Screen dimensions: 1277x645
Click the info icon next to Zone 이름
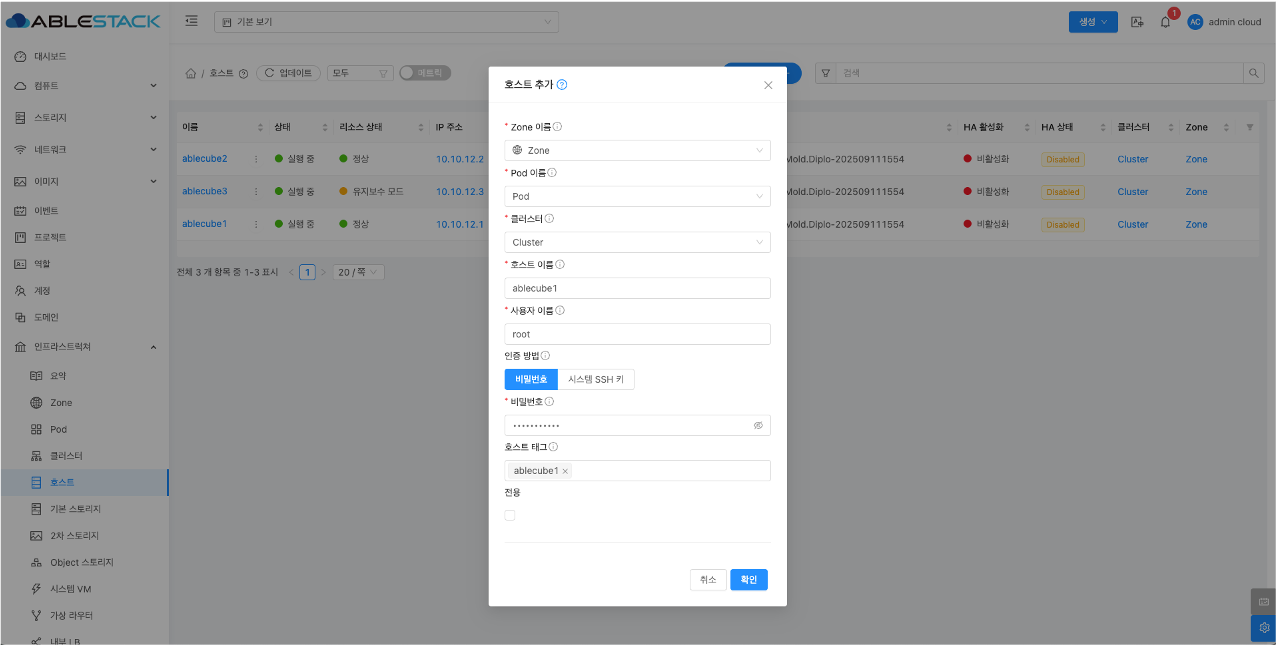click(557, 127)
